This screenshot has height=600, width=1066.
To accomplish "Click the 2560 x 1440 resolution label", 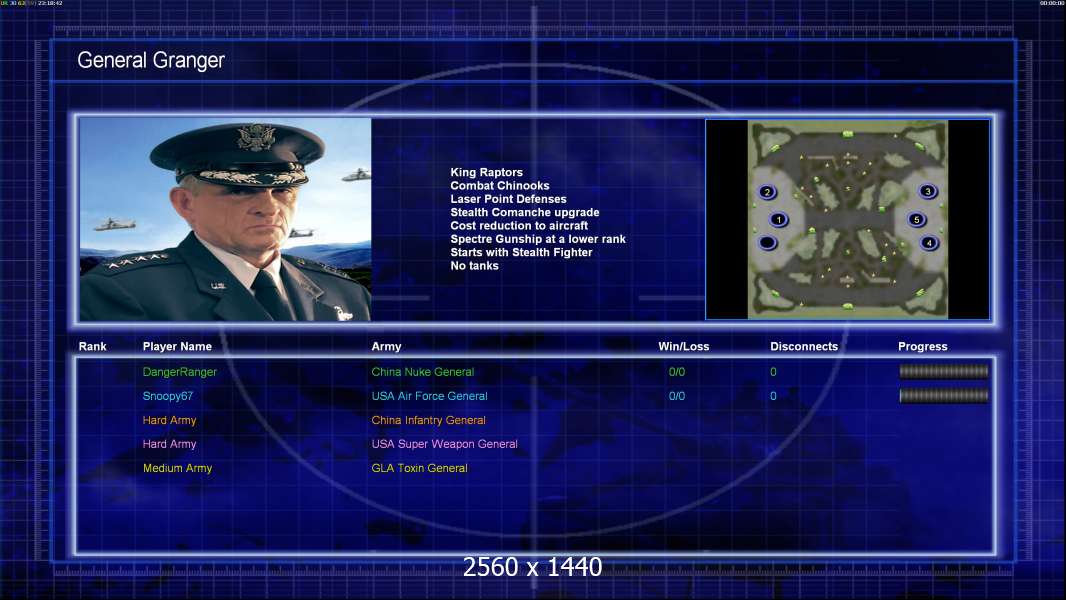I will point(532,567).
